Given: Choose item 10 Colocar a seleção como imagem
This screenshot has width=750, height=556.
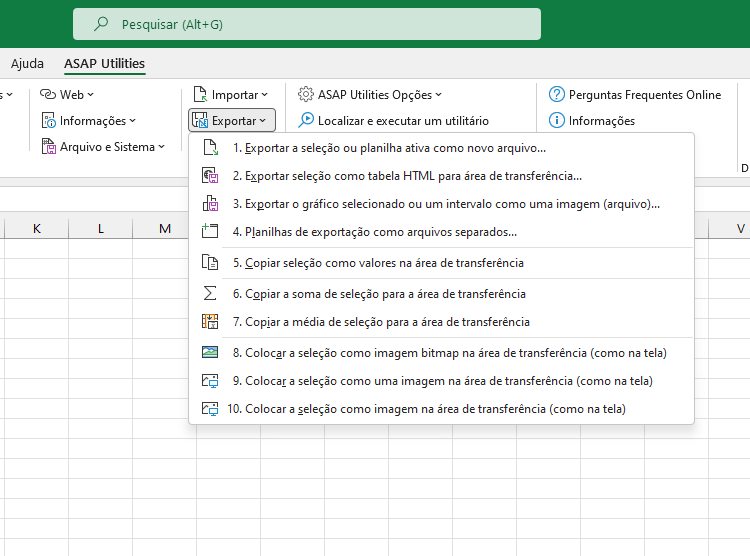Looking at the screenshot, I should click(441, 409).
